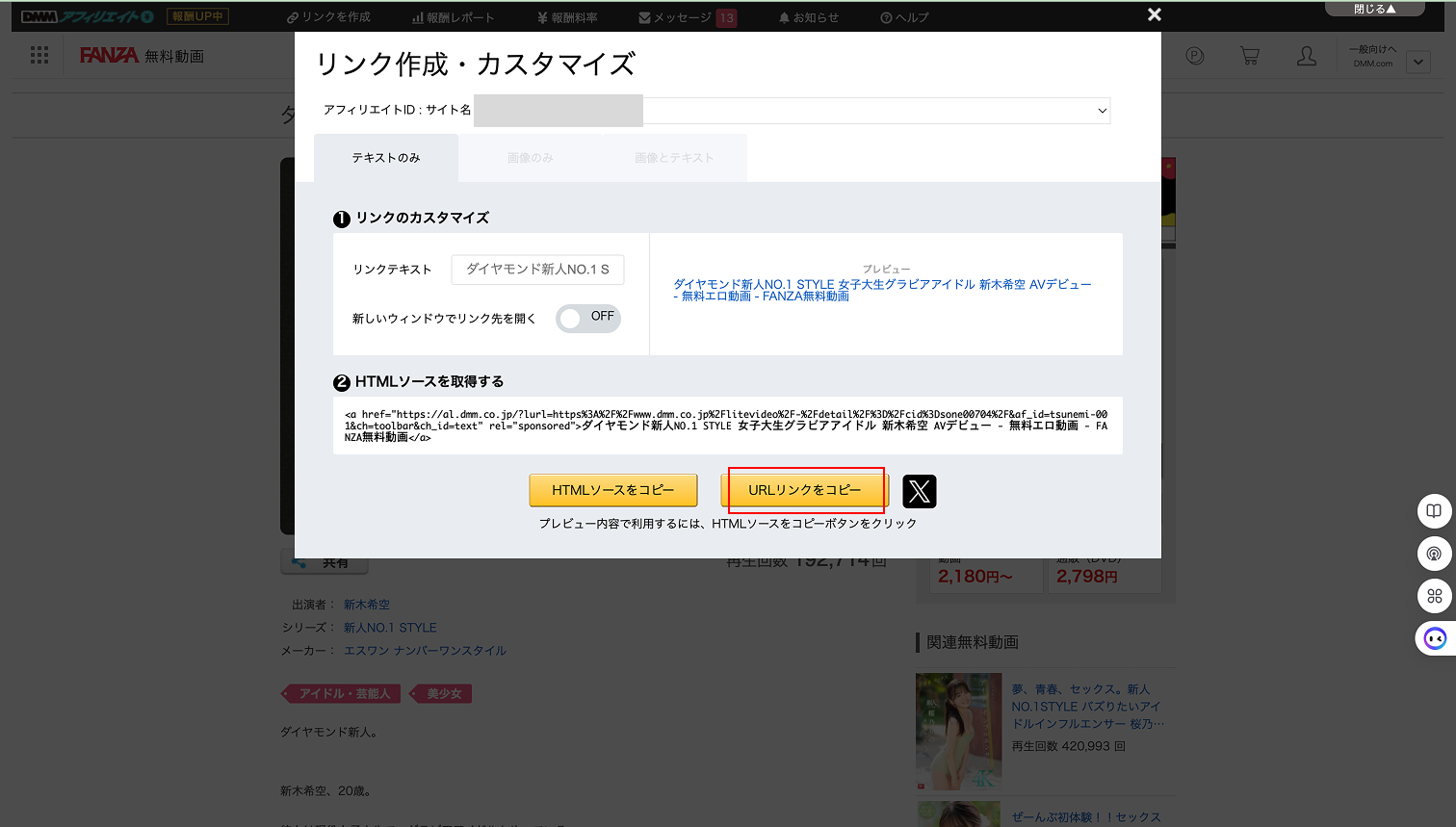This screenshot has height=827, width=1456.
Task: Click the message count badge 13
Action: (x=726, y=17)
